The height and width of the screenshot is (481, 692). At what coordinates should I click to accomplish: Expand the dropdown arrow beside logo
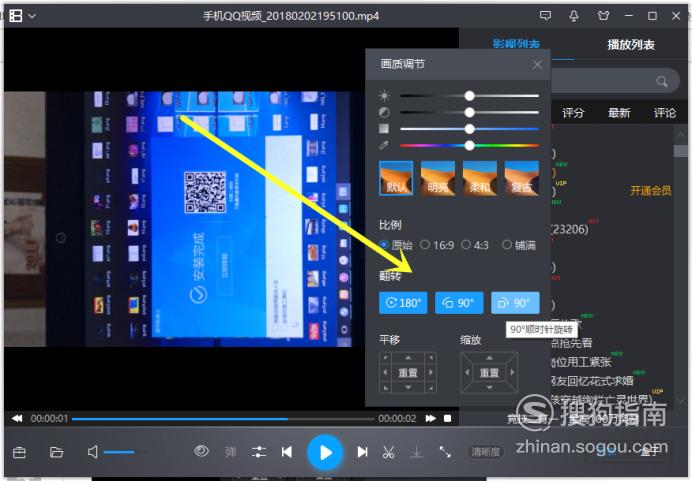32,16
